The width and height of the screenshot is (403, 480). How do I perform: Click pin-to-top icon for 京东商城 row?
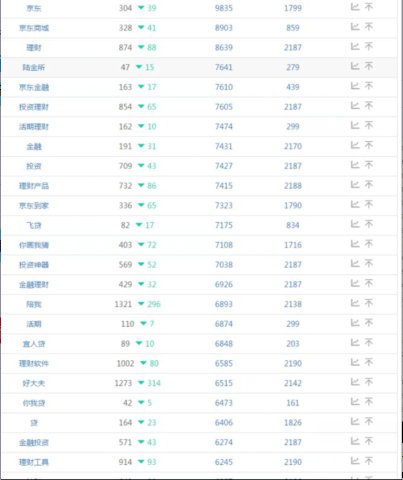pyautogui.click(x=369, y=27)
